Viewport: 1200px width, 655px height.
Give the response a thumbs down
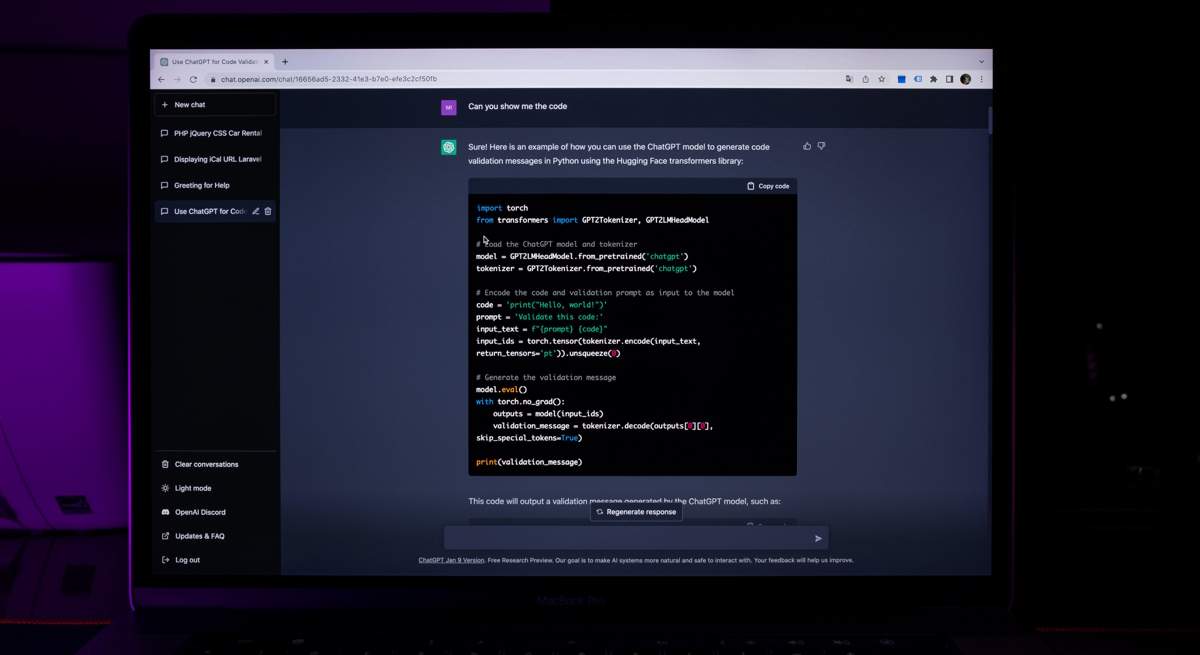click(x=821, y=146)
